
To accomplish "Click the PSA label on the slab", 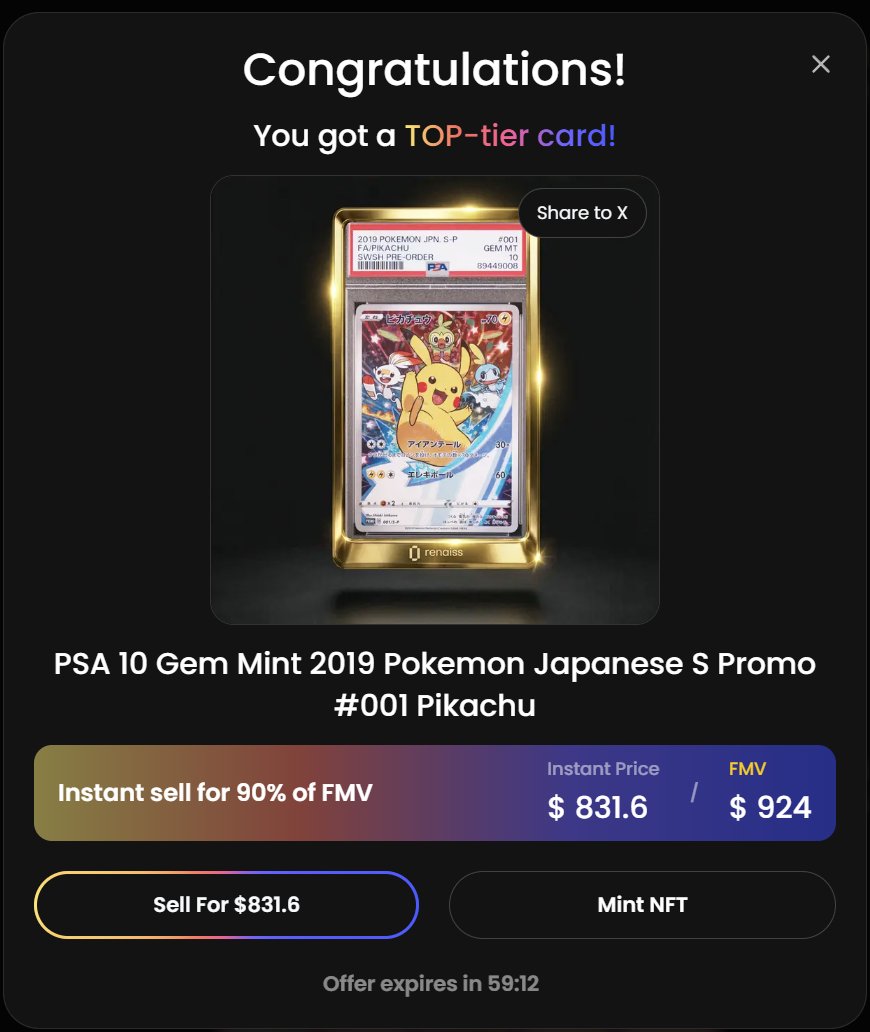I will [x=437, y=251].
